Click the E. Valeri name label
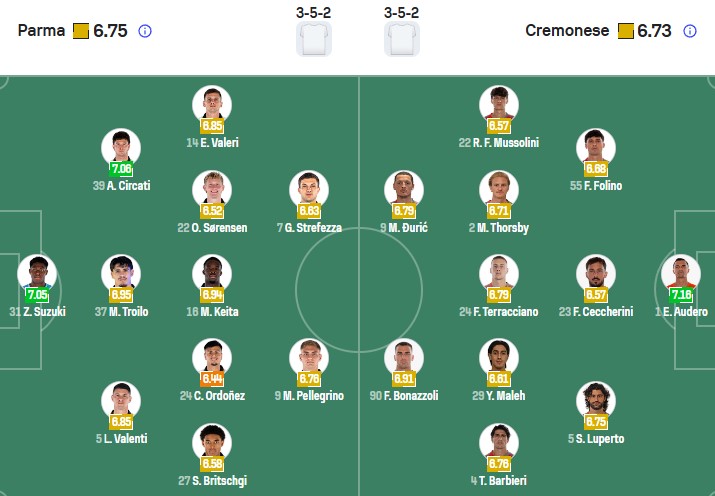The width and height of the screenshot is (715, 496). coord(212,143)
